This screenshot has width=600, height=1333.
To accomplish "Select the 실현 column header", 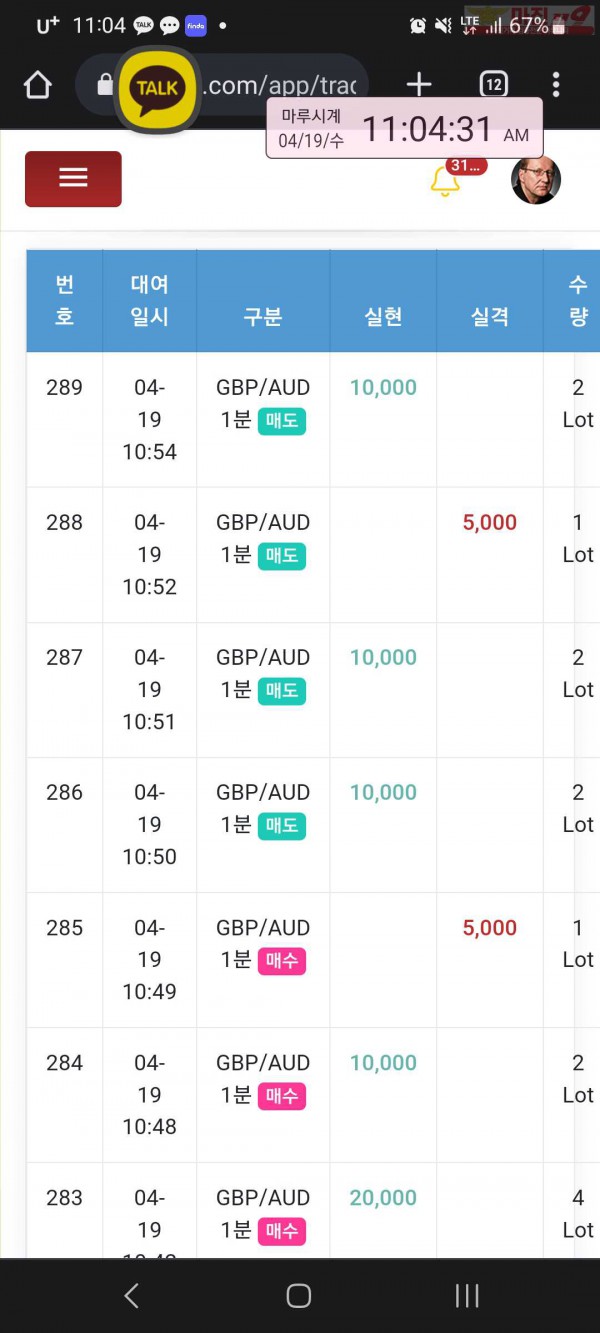I will point(384,316).
